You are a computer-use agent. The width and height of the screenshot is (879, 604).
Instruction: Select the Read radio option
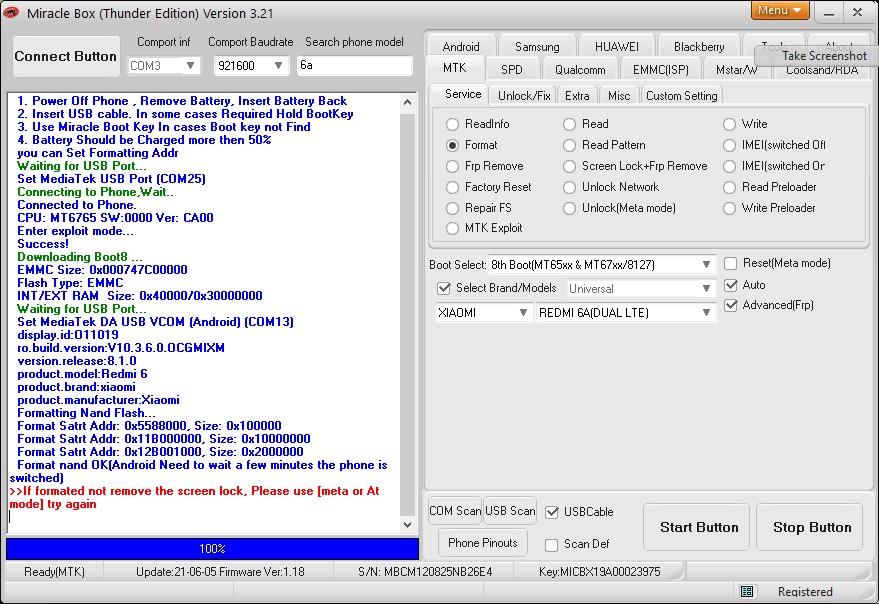(570, 124)
